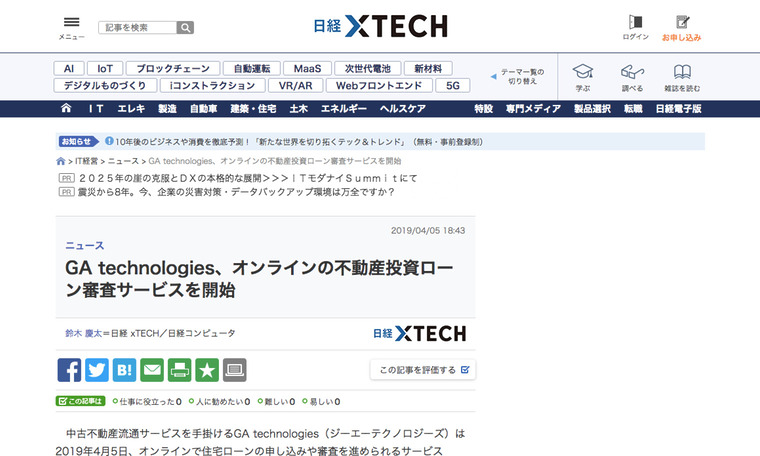Go to home via house icon in navbar
The height and width of the screenshot is (456, 760).
tap(66, 109)
